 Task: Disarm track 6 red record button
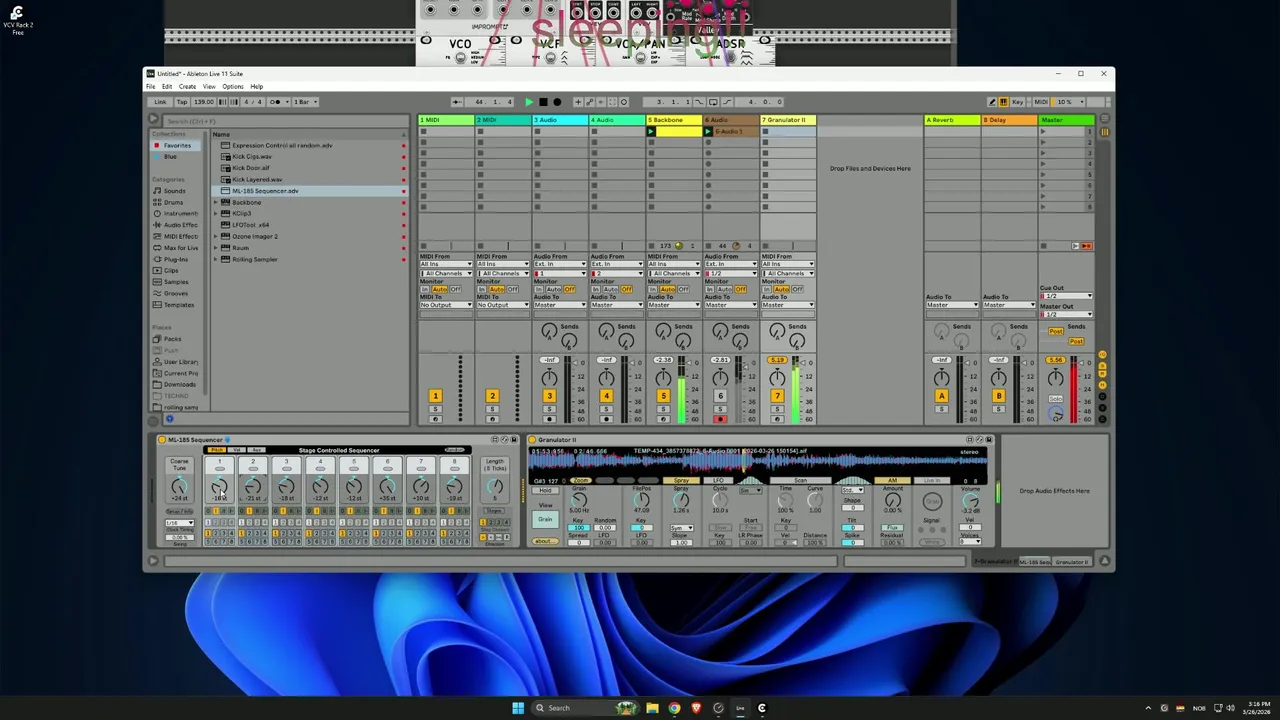[x=720, y=419]
